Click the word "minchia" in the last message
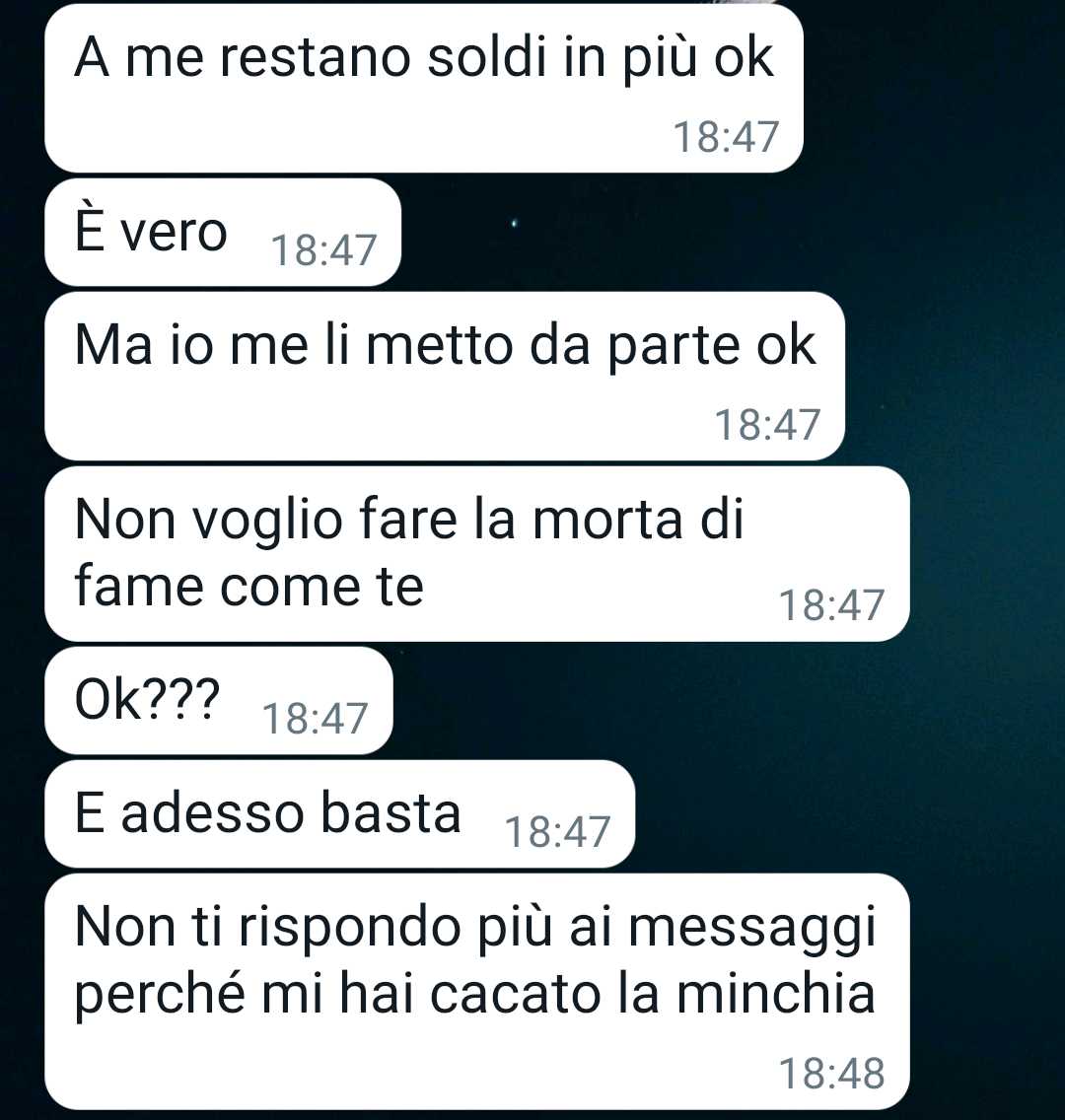Image resolution: width=1065 pixels, height=1120 pixels. click(775, 994)
